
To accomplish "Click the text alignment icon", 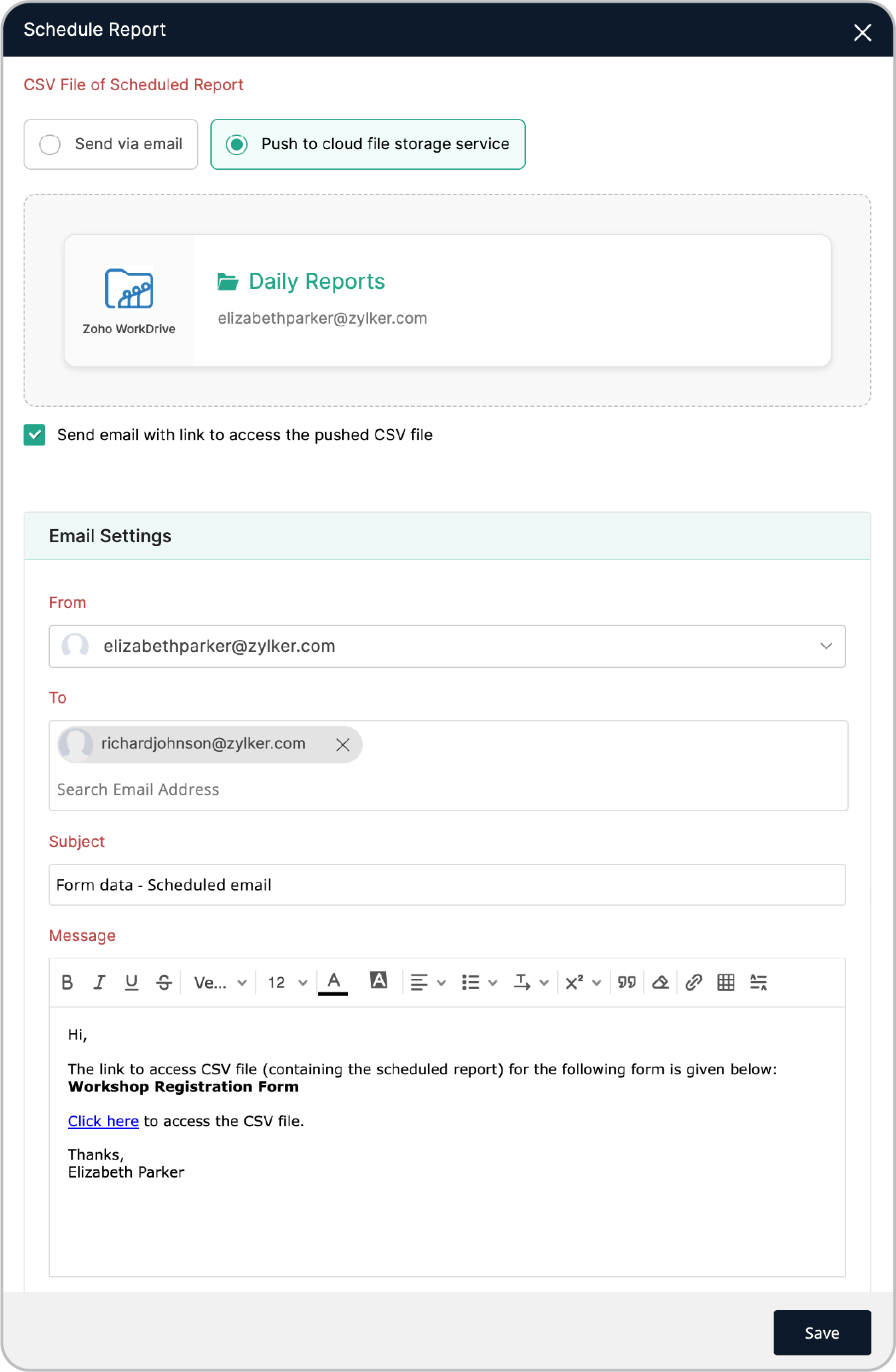I will [x=419, y=982].
